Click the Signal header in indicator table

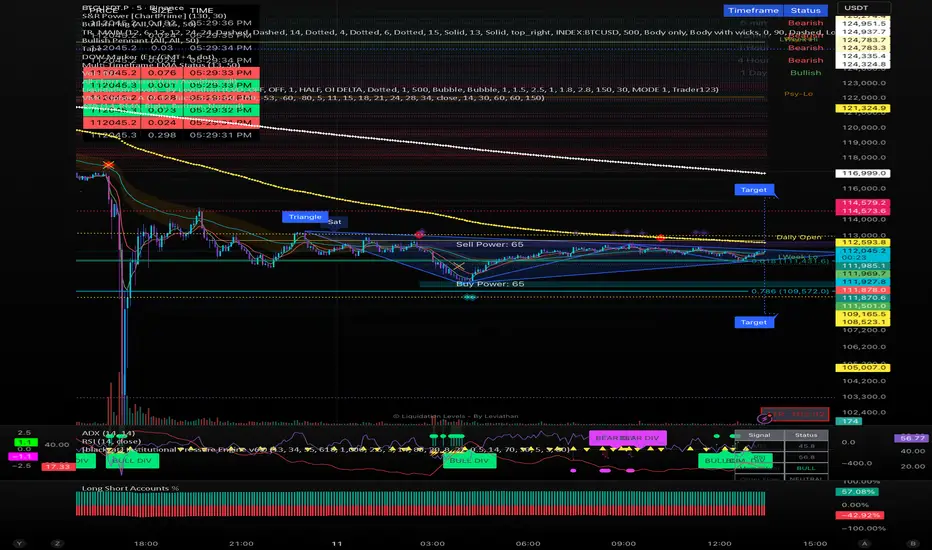point(759,435)
